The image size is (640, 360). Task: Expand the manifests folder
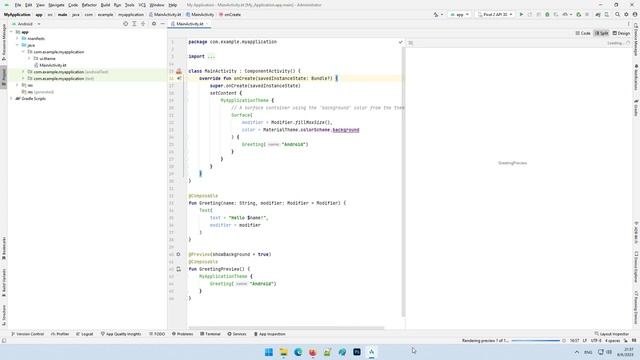pos(18,38)
